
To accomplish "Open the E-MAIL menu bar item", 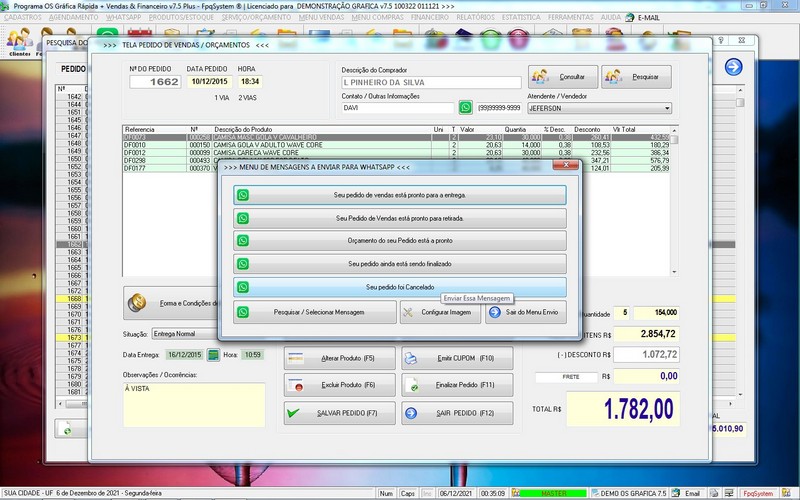I will tap(642, 17).
